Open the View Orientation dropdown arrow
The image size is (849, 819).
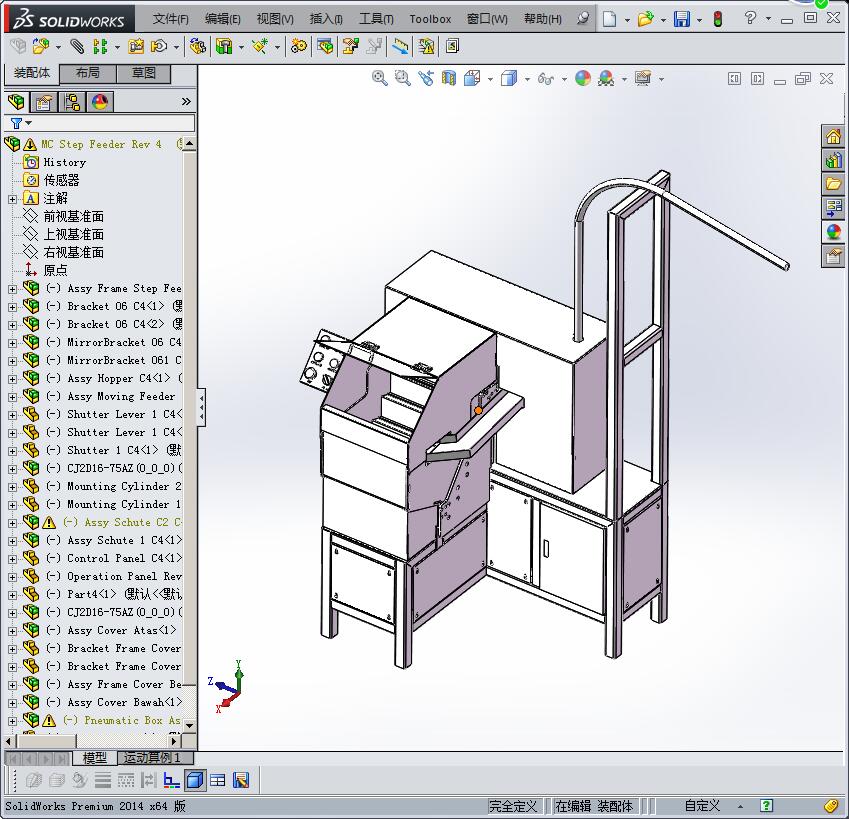click(491, 79)
